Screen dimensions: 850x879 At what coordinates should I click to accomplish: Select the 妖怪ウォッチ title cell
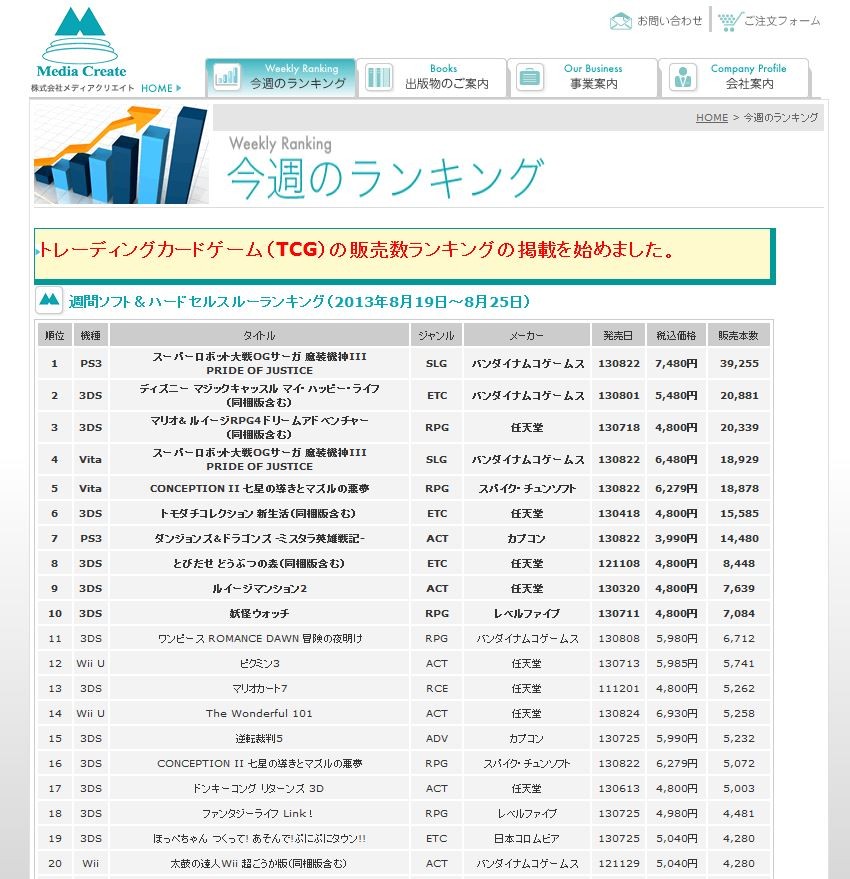[259, 613]
